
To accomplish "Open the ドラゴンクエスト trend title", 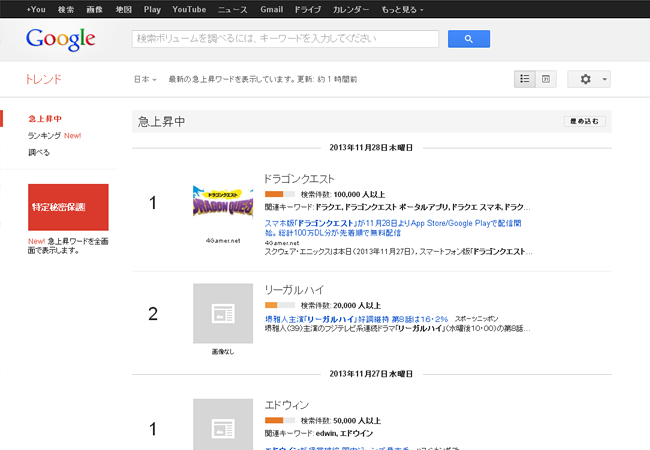I will [299, 178].
